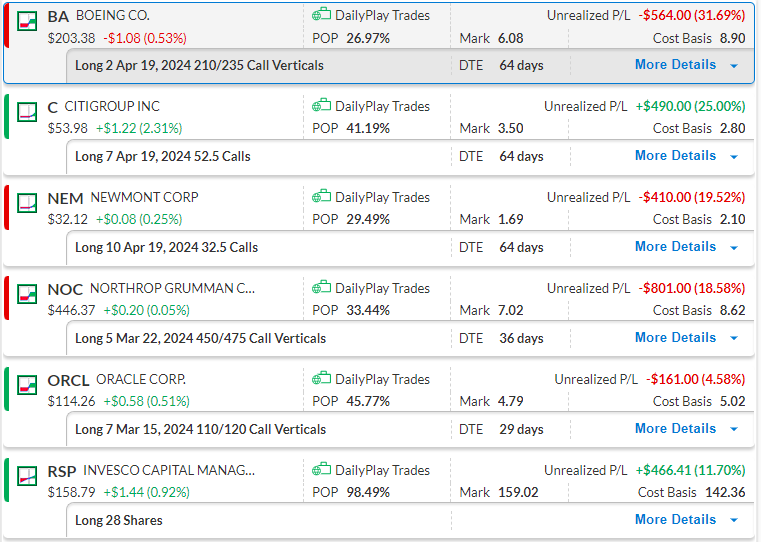Click Northrop DTE 36 days
Image resolution: width=761 pixels, height=542 pixels.
[x=521, y=338]
